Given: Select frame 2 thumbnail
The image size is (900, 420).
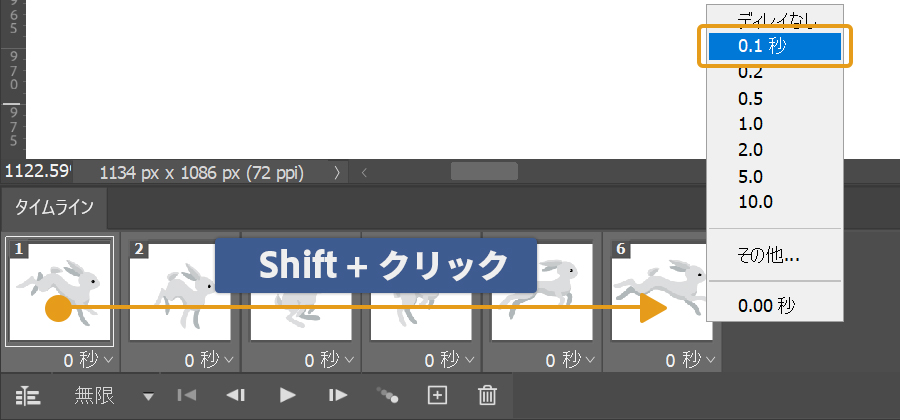Looking at the screenshot, I should click(180, 291).
